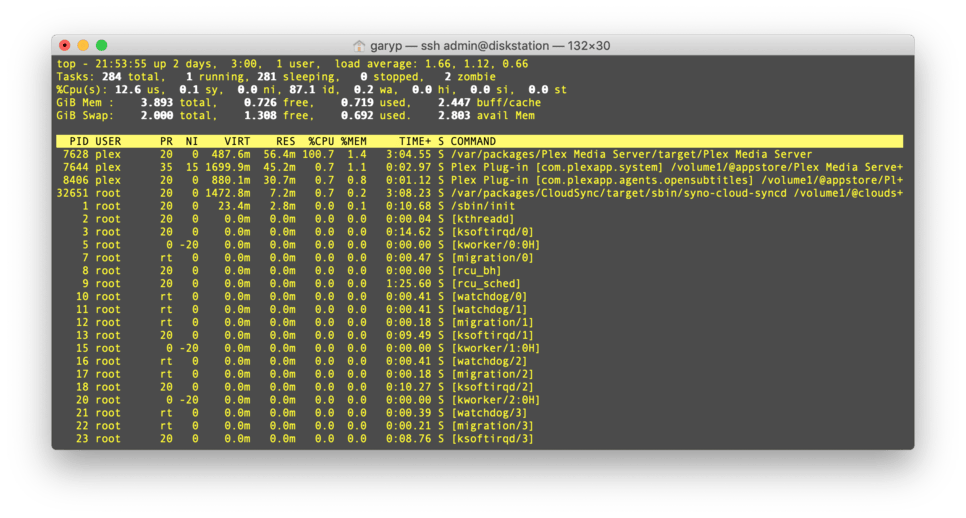
Task: Click the [ksoftirqd/3] process name
Action: pos(492,439)
